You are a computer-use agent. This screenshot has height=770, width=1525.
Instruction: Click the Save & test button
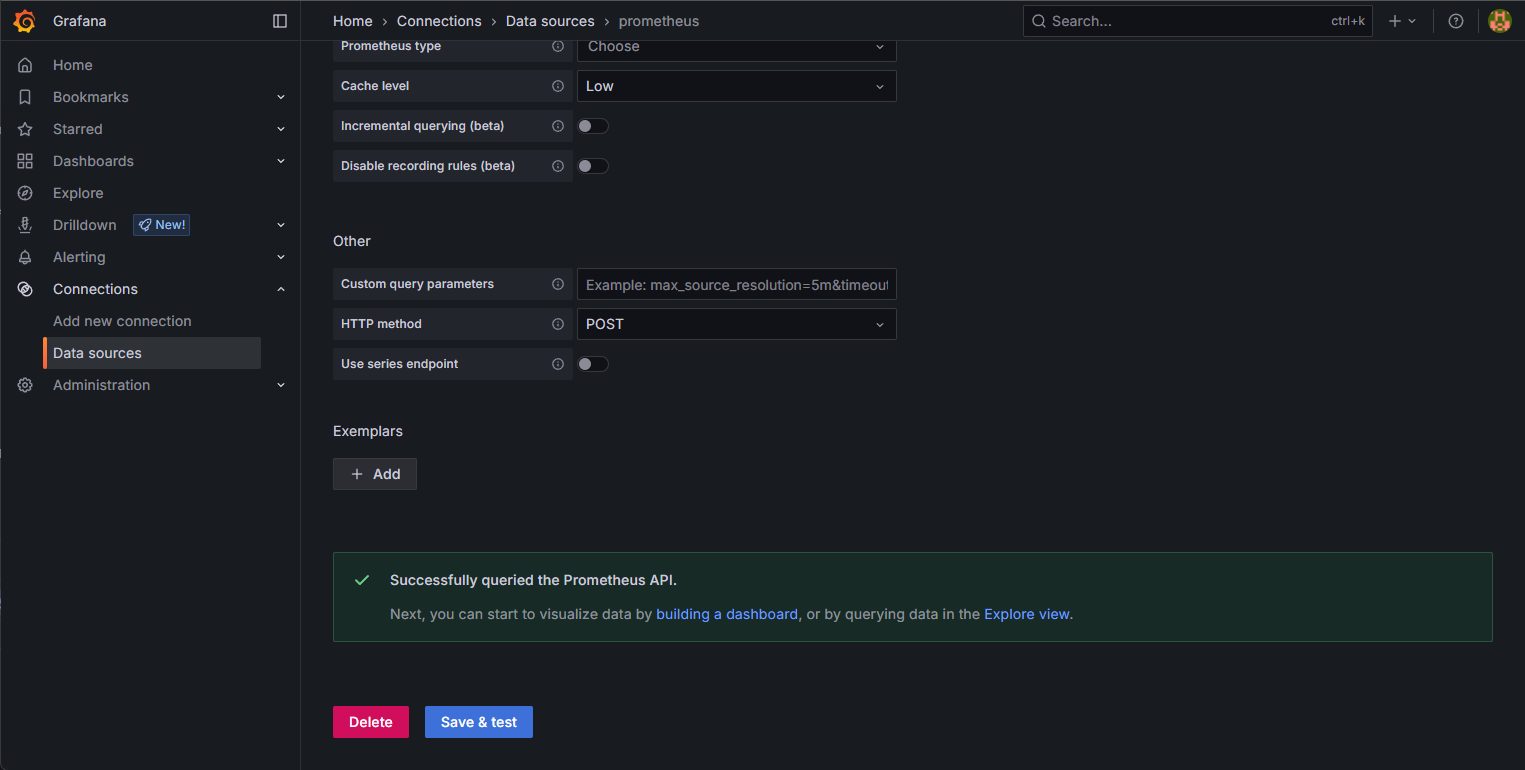click(x=478, y=722)
